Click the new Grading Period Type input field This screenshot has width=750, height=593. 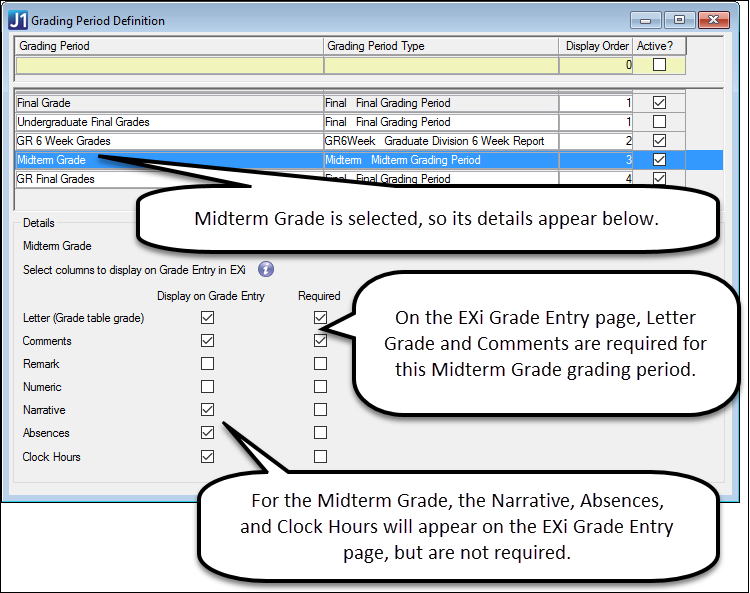[x=441, y=65]
